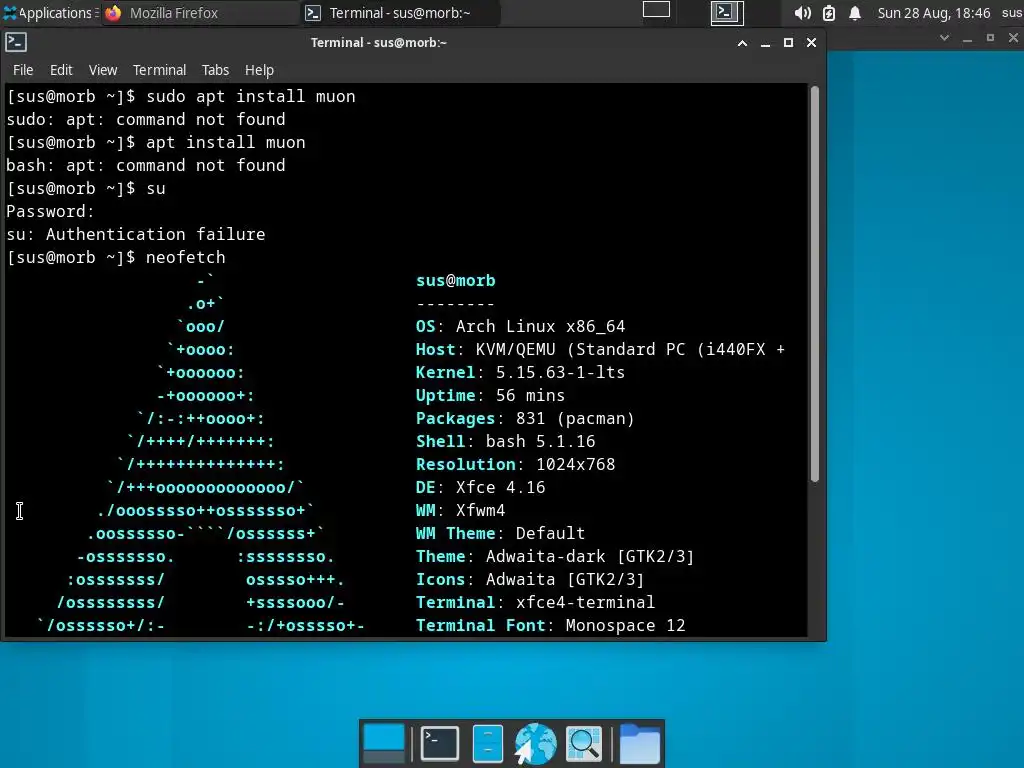Click 'WM Theme: Default' line
This screenshot has height=768, width=1024.
tap(500, 534)
